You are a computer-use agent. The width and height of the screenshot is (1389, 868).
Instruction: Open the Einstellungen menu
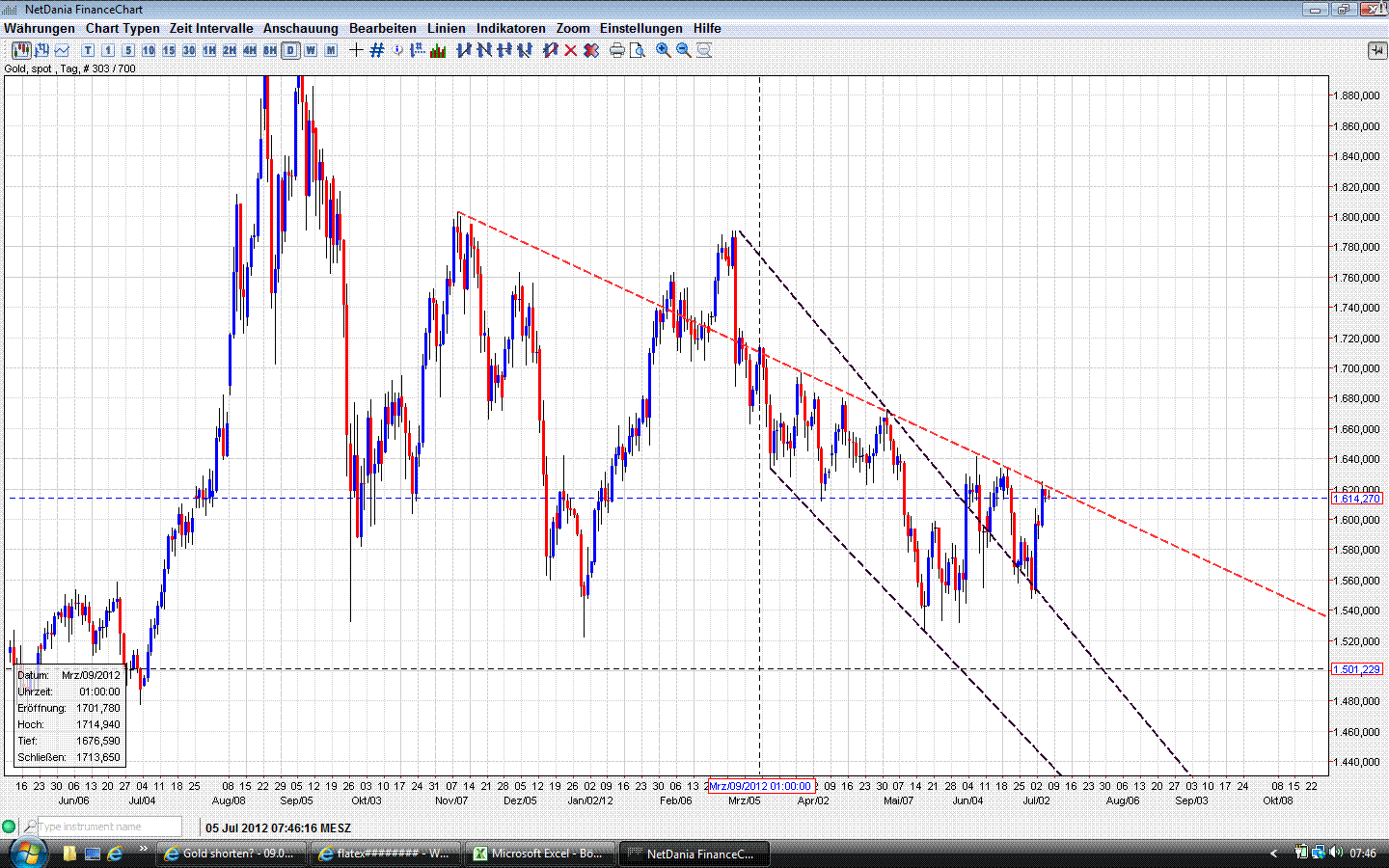tap(640, 28)
